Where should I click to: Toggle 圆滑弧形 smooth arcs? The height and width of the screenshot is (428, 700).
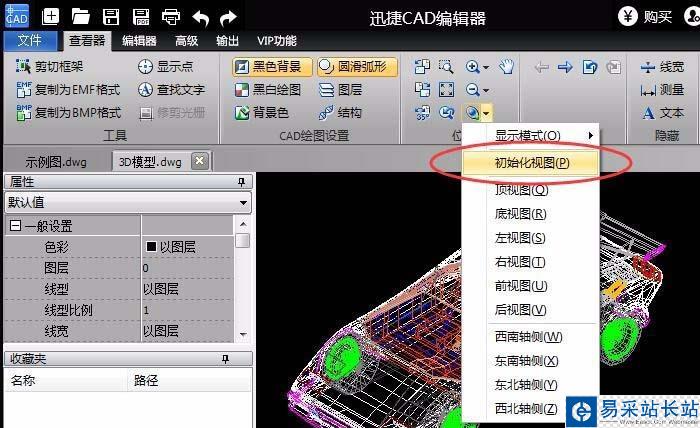(357, 66)
